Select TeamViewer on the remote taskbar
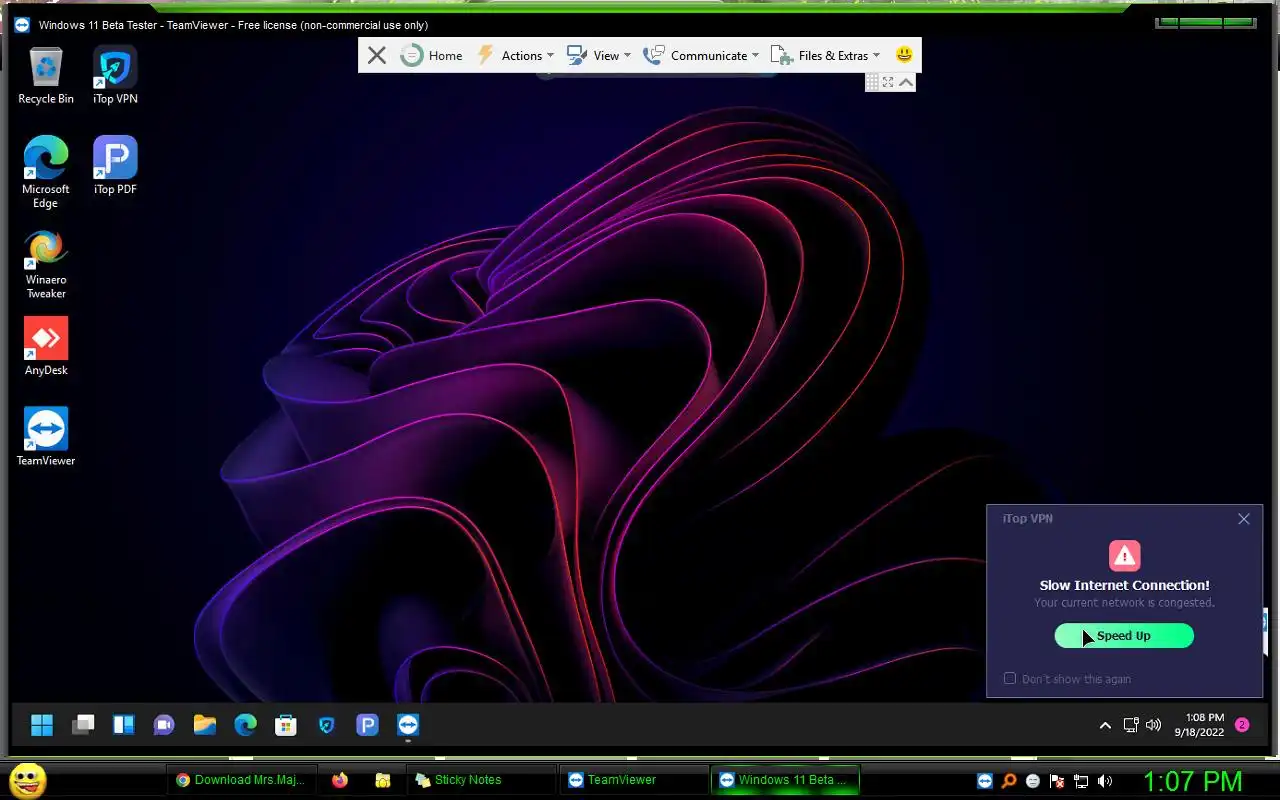This screenshot has height=800, width=1280. point(408,725)
